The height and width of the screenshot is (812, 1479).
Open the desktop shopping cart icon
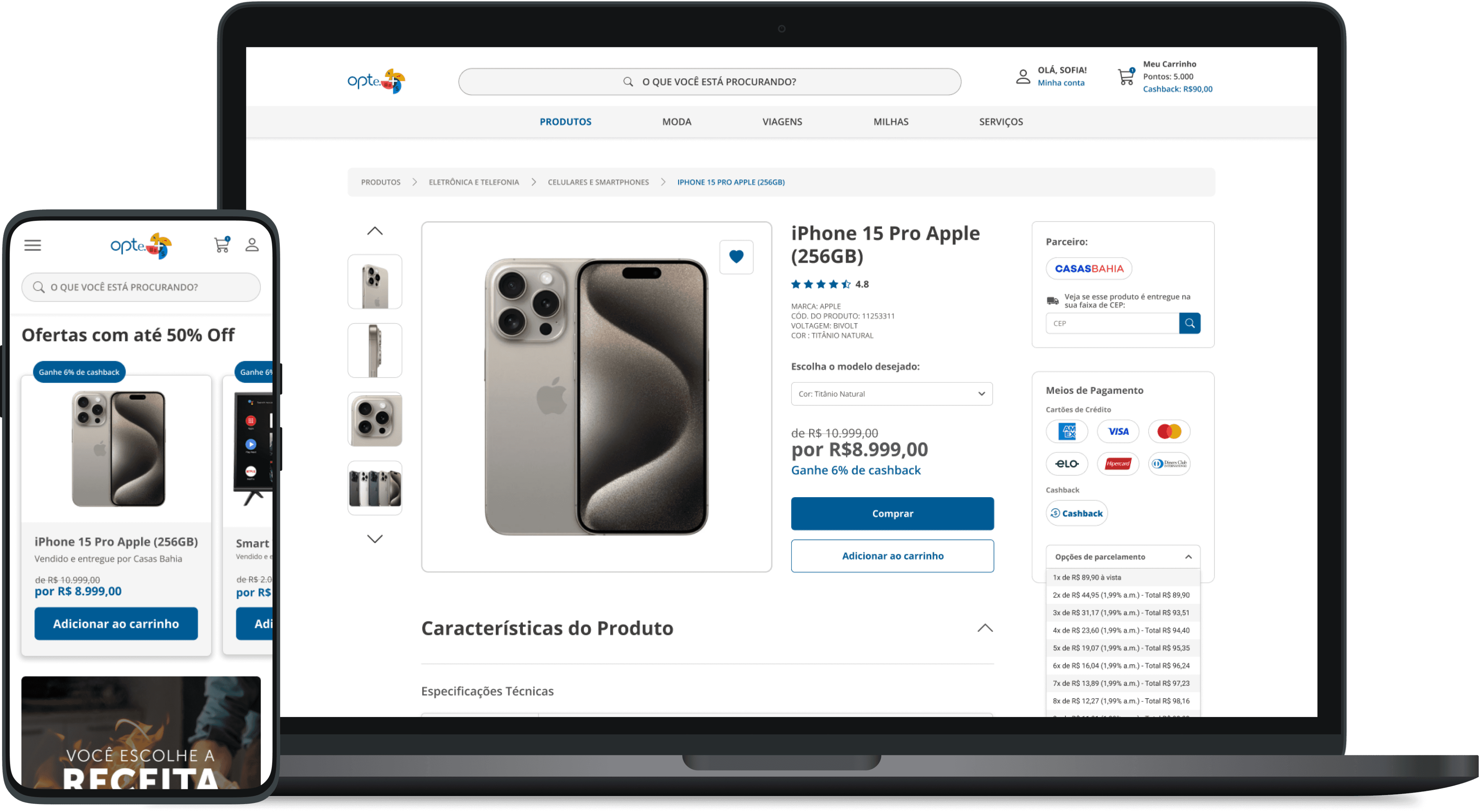coord(1126,77)
